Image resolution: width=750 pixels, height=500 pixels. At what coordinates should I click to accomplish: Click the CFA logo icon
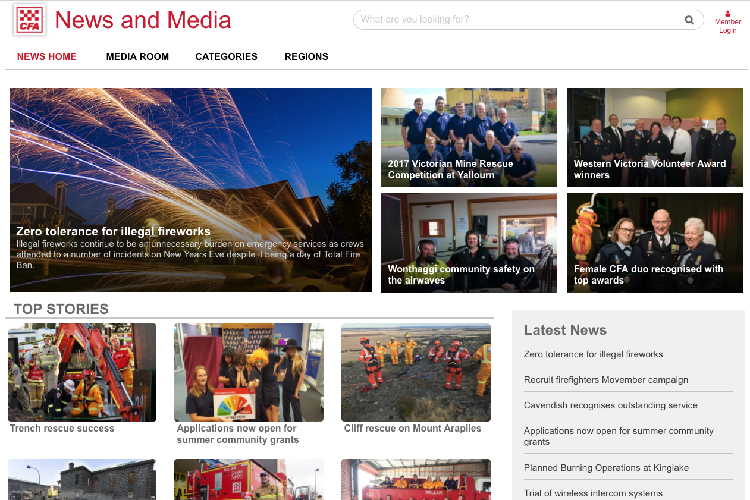(28, 20)
